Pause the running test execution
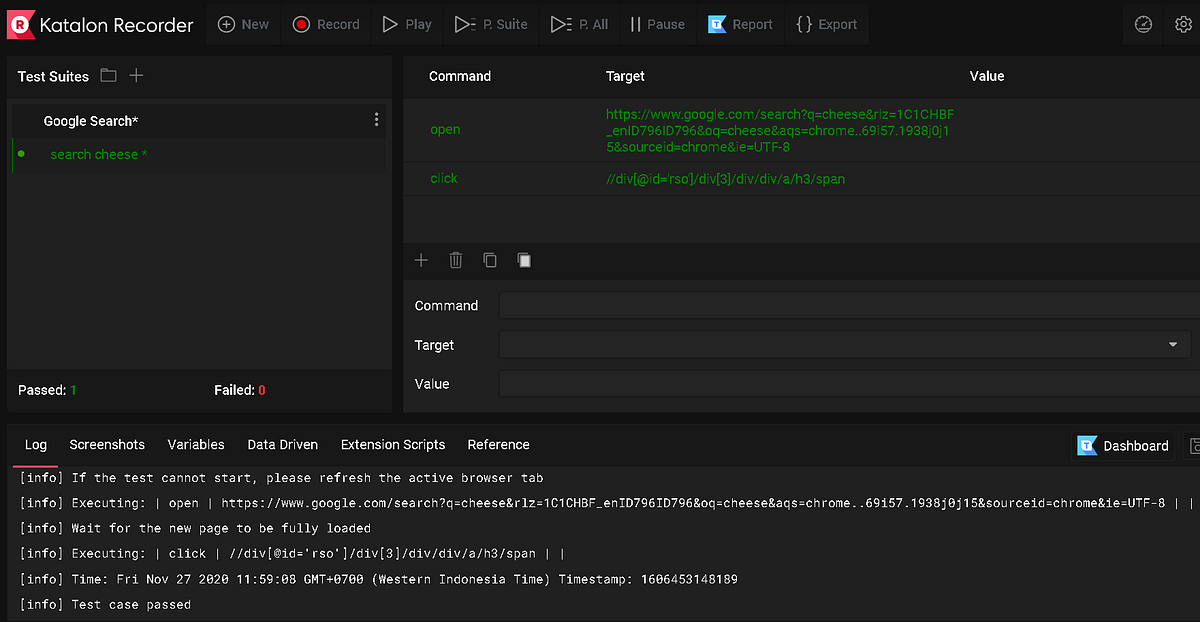This screenshot has width=1200, height=622. tap(657, 24)
